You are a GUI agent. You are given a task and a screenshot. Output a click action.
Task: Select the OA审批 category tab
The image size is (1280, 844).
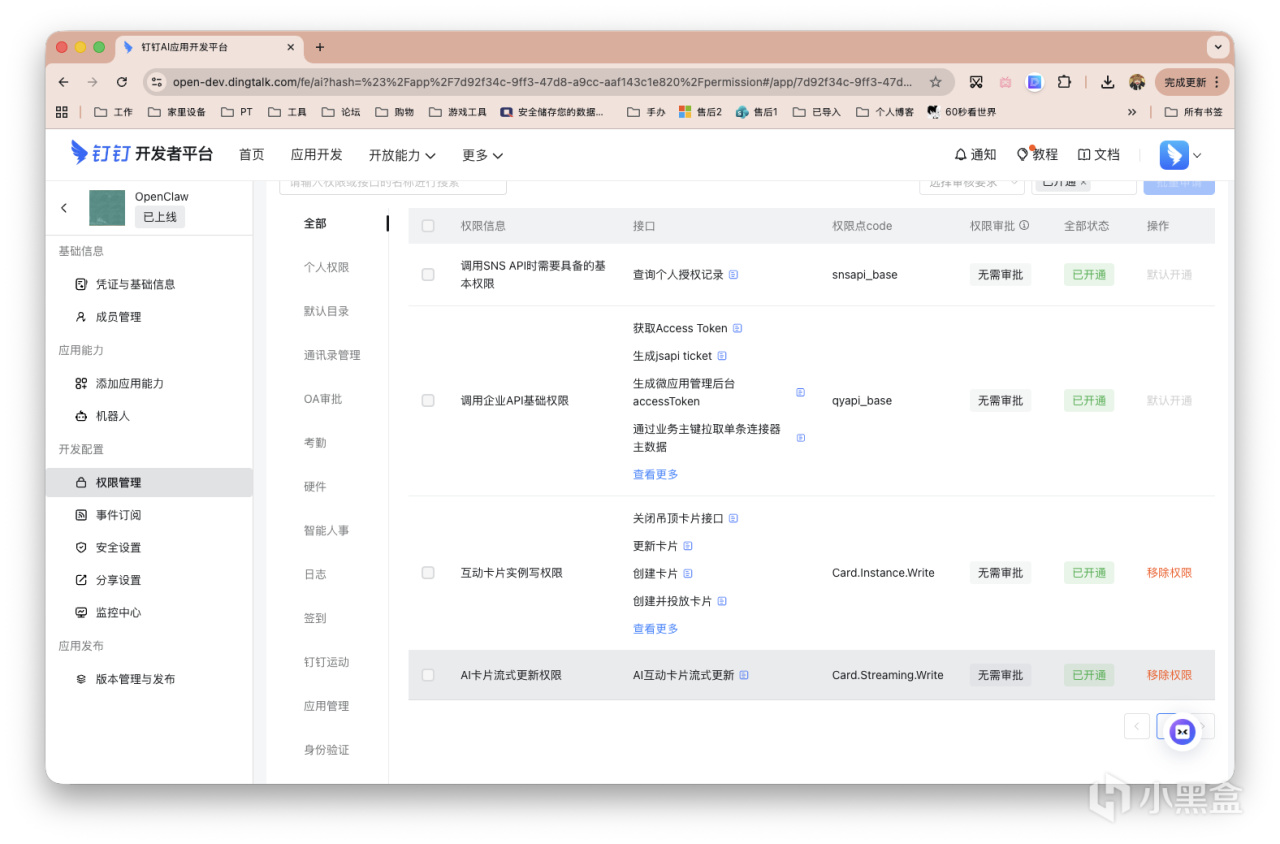(323, 399)
